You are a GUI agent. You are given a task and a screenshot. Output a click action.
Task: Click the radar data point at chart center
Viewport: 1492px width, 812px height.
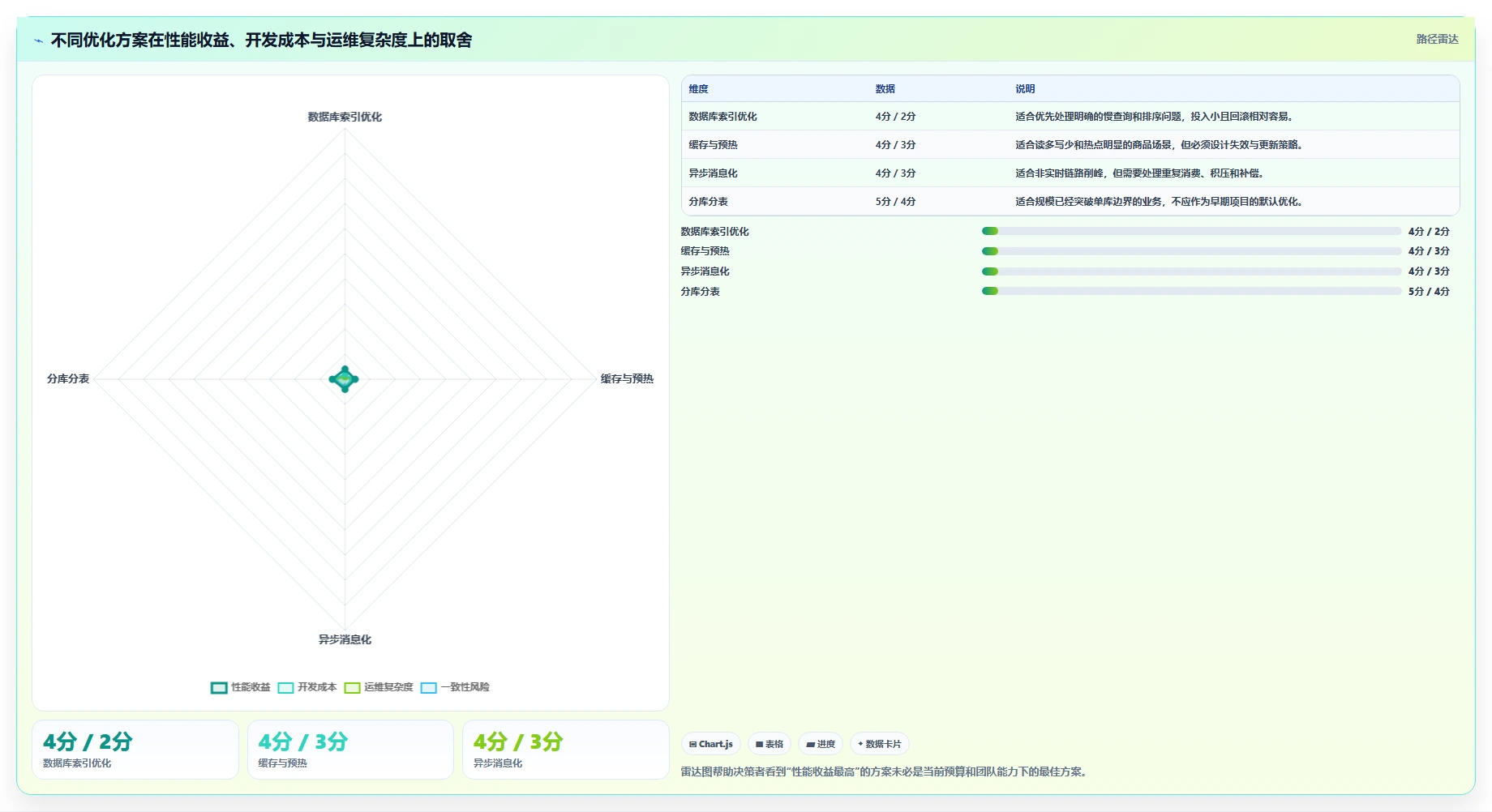tap(345, 379)
